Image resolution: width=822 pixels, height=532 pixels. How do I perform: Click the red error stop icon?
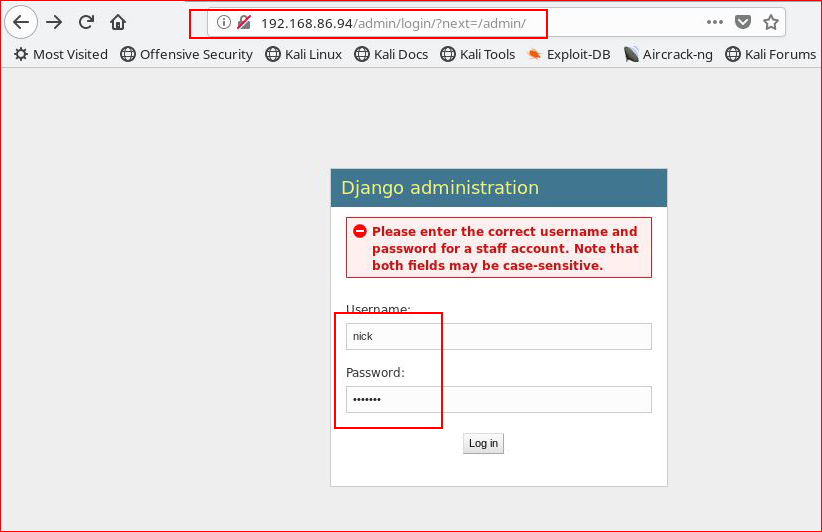click(x=360, y=231)
